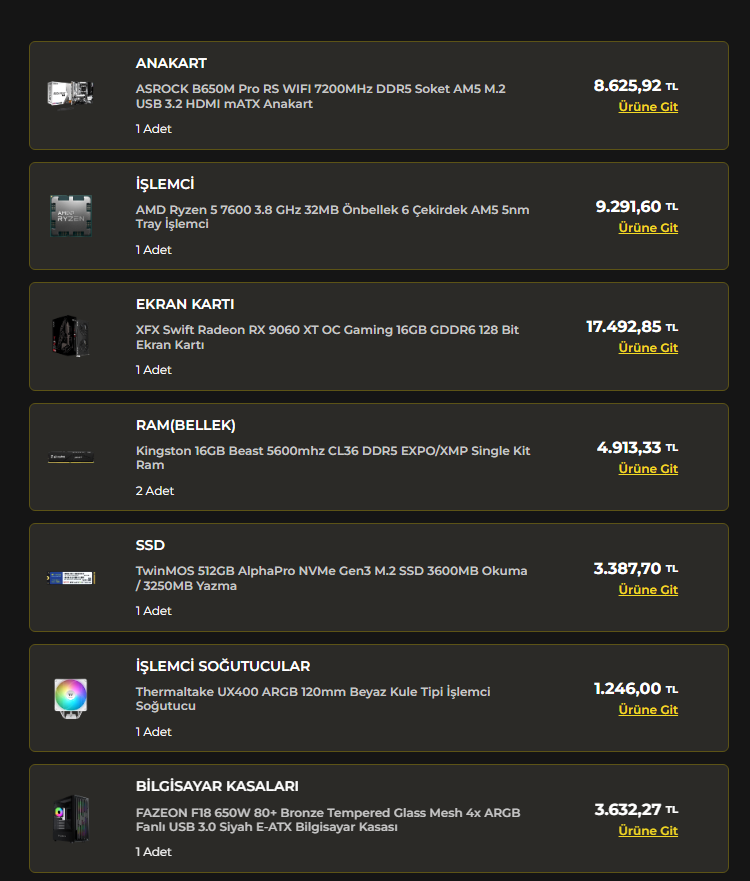Open 'Ürüne Git' link for FAZEON case

pos(648,831)
